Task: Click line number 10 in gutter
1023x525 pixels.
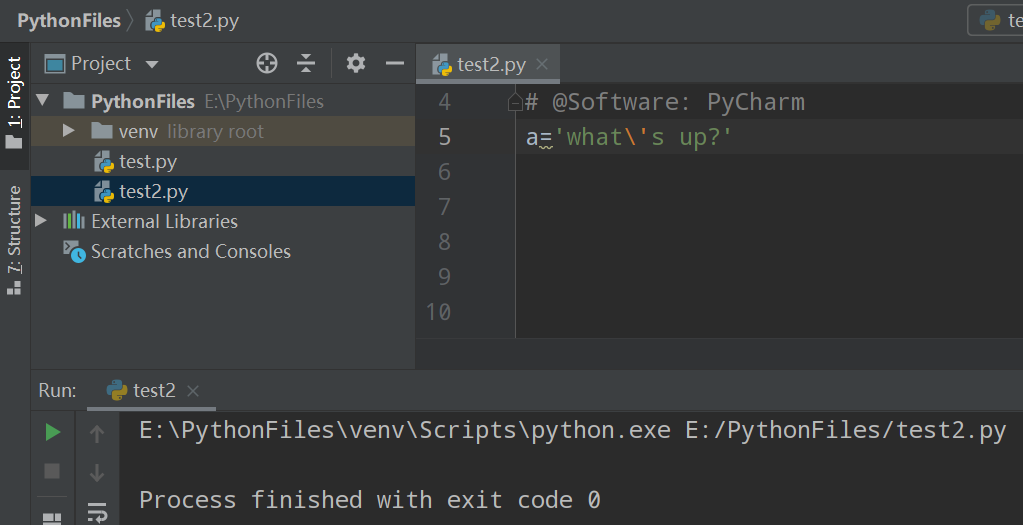Action: point(438,312)
